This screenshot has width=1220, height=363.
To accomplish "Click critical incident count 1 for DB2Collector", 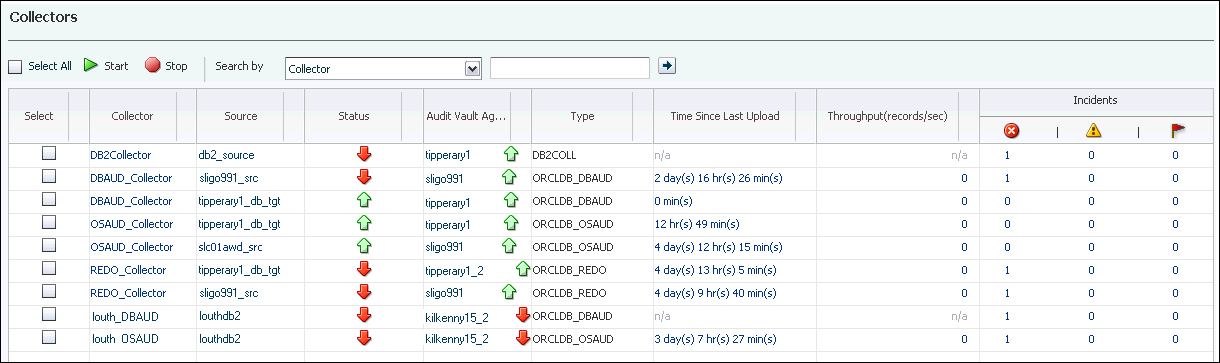I will (1007, 155).
